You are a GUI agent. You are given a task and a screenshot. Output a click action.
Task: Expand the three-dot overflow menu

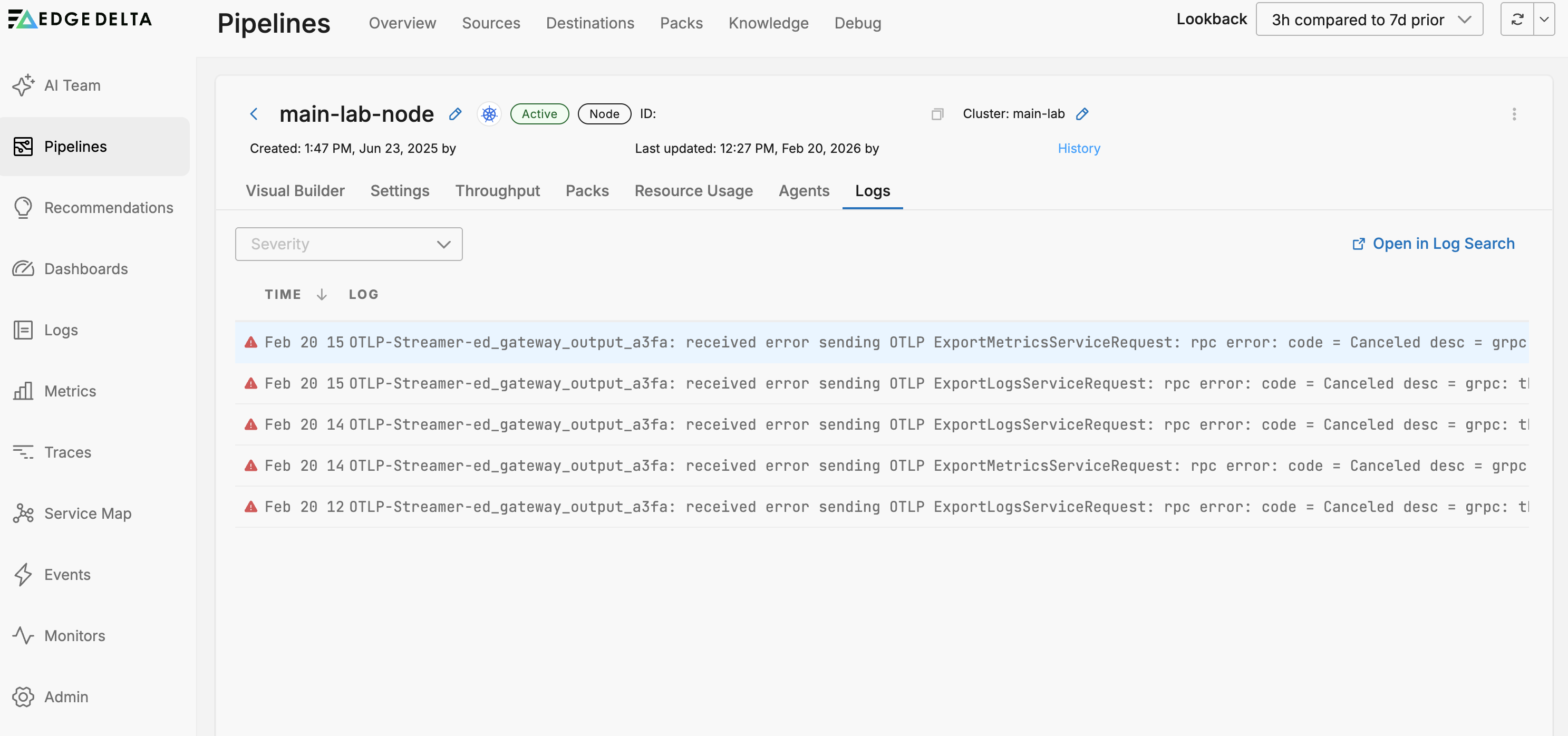pos(1514,114)
